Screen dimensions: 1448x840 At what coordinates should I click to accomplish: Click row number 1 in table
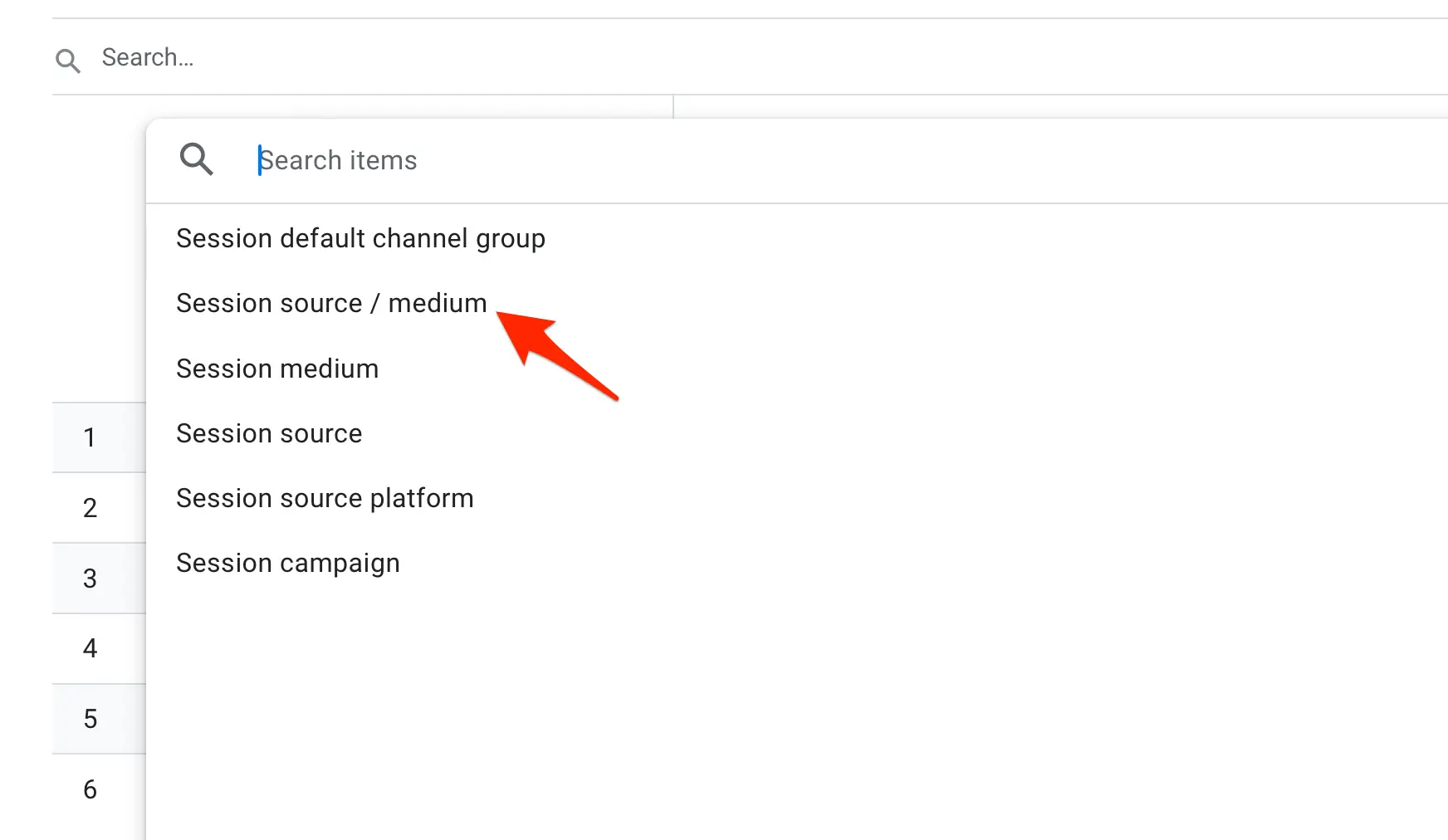(x=90, y=437)
